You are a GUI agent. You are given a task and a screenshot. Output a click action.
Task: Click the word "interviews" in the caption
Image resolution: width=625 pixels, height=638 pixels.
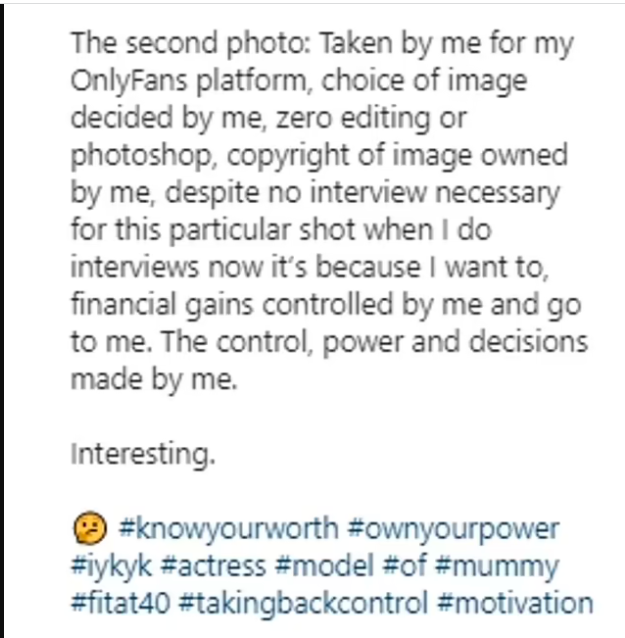point(135,268)
